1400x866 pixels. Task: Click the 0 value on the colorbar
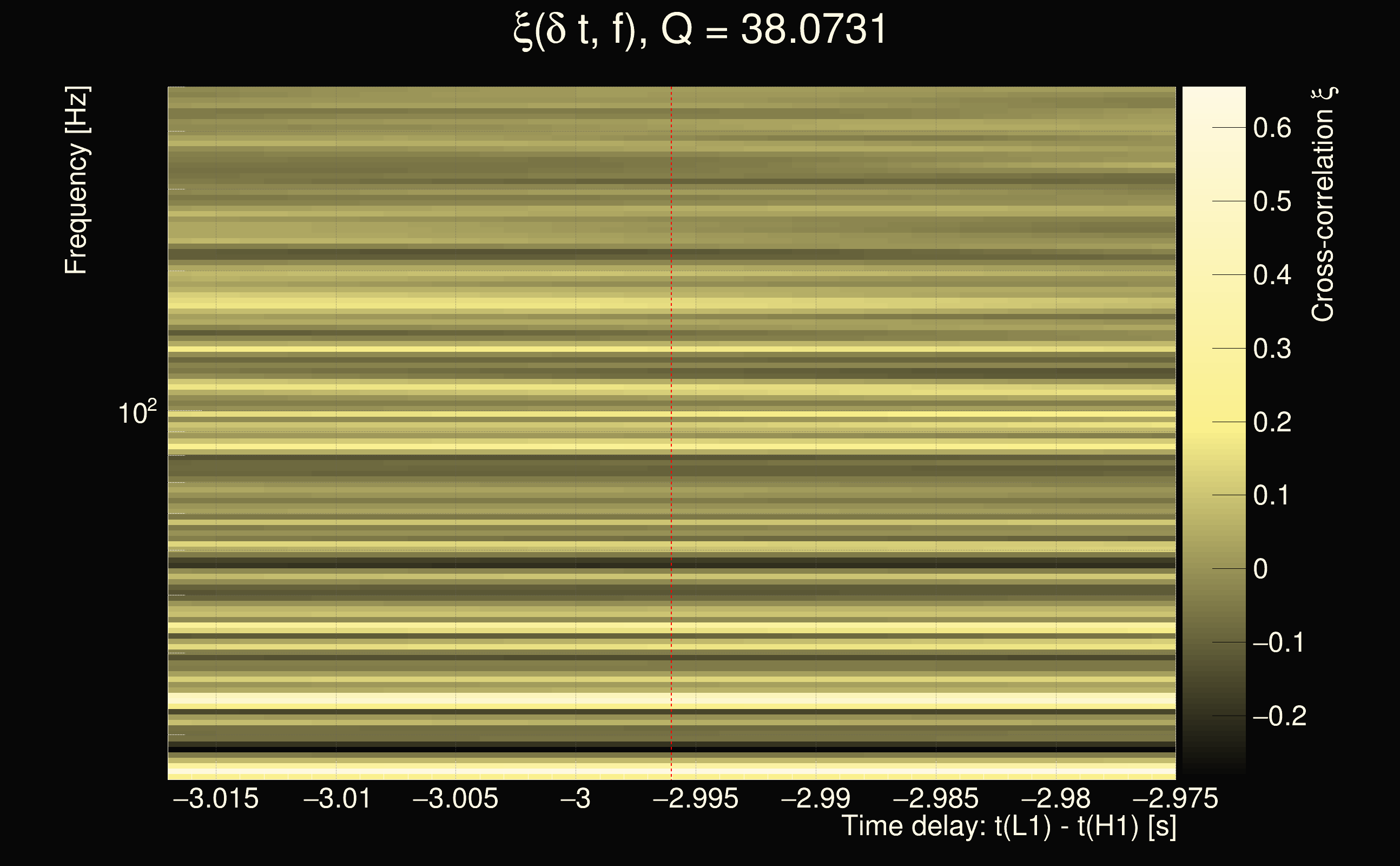coord(1260,569)
